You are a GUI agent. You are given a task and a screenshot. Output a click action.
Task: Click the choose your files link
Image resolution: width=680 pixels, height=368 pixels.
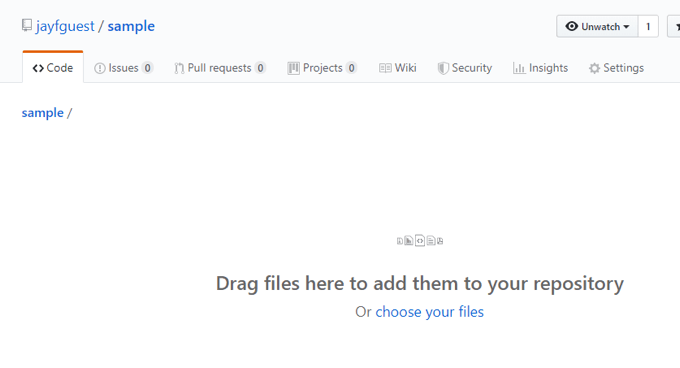tap(429, 312)
